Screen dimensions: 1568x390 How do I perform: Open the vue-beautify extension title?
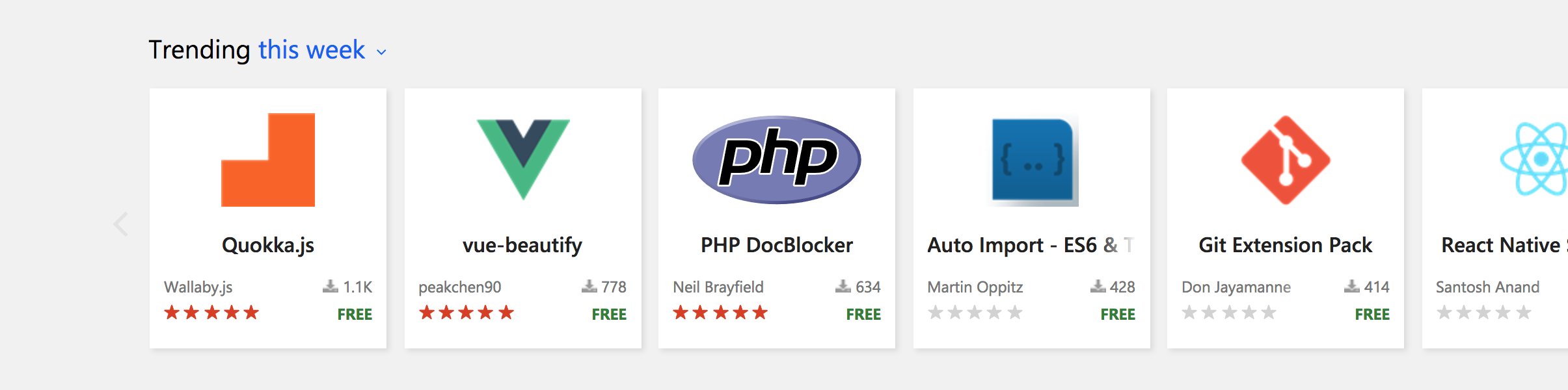tap(522, 245)
